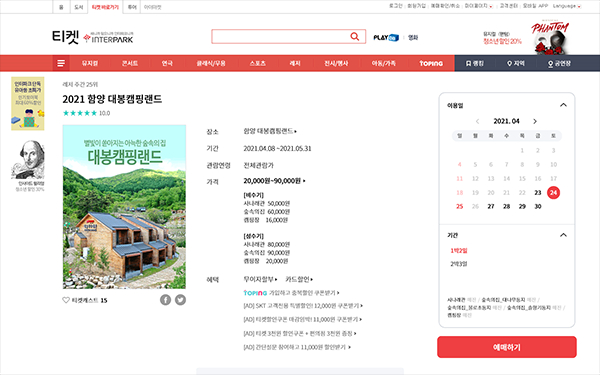Viewport: 600px width, 375px height.
Task: Click the 예매확인/취소 link
Action: click(x=445, y=6)
